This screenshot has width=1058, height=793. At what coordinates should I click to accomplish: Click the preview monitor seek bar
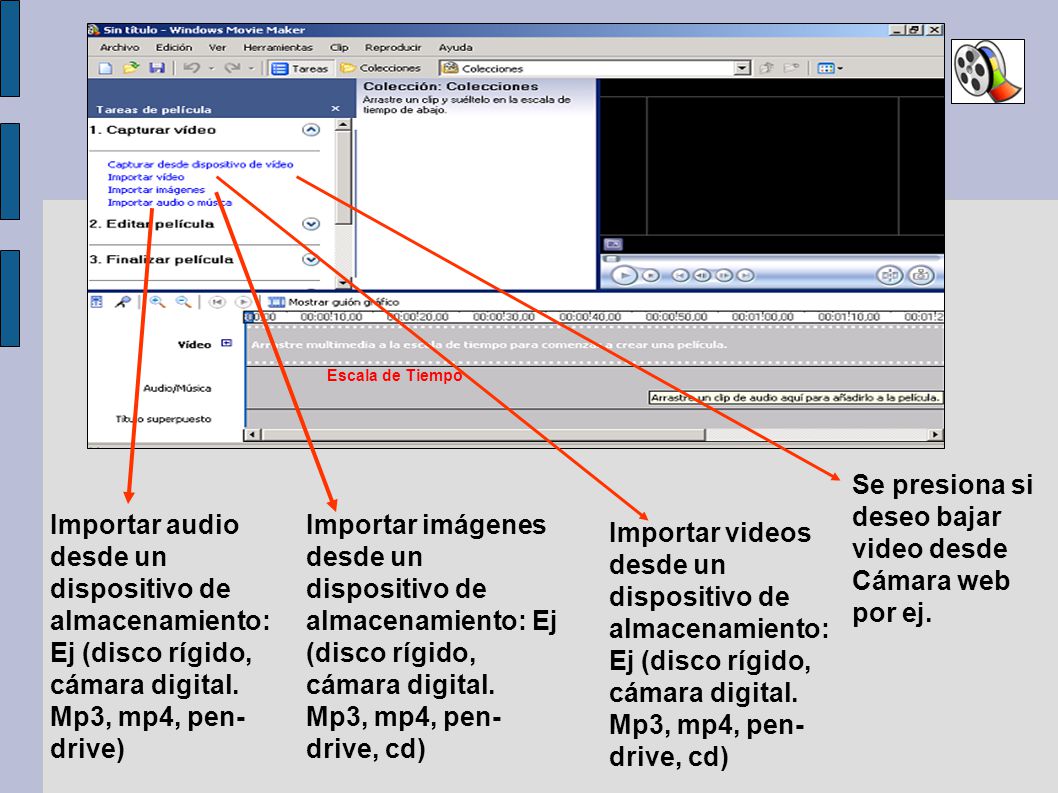coord(771,258)
